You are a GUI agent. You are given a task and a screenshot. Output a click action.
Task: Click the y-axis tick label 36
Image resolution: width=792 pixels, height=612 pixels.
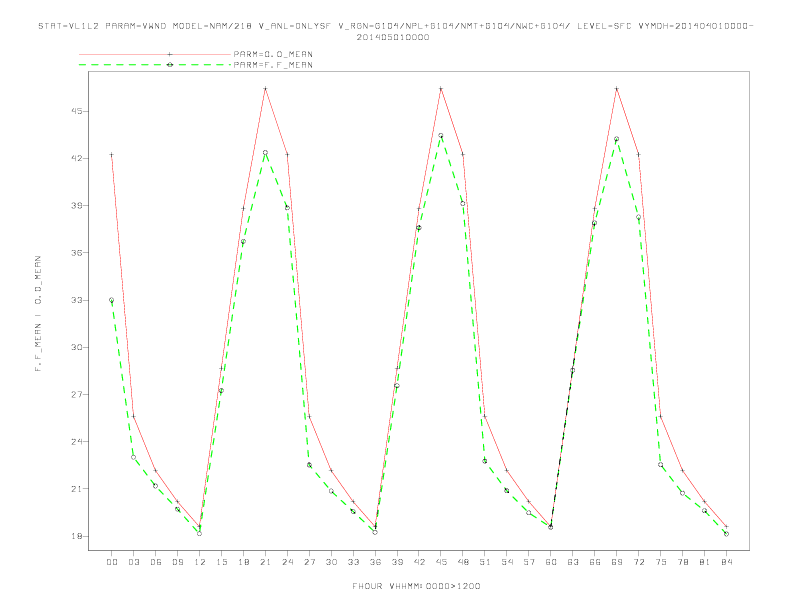pos(77,252)
